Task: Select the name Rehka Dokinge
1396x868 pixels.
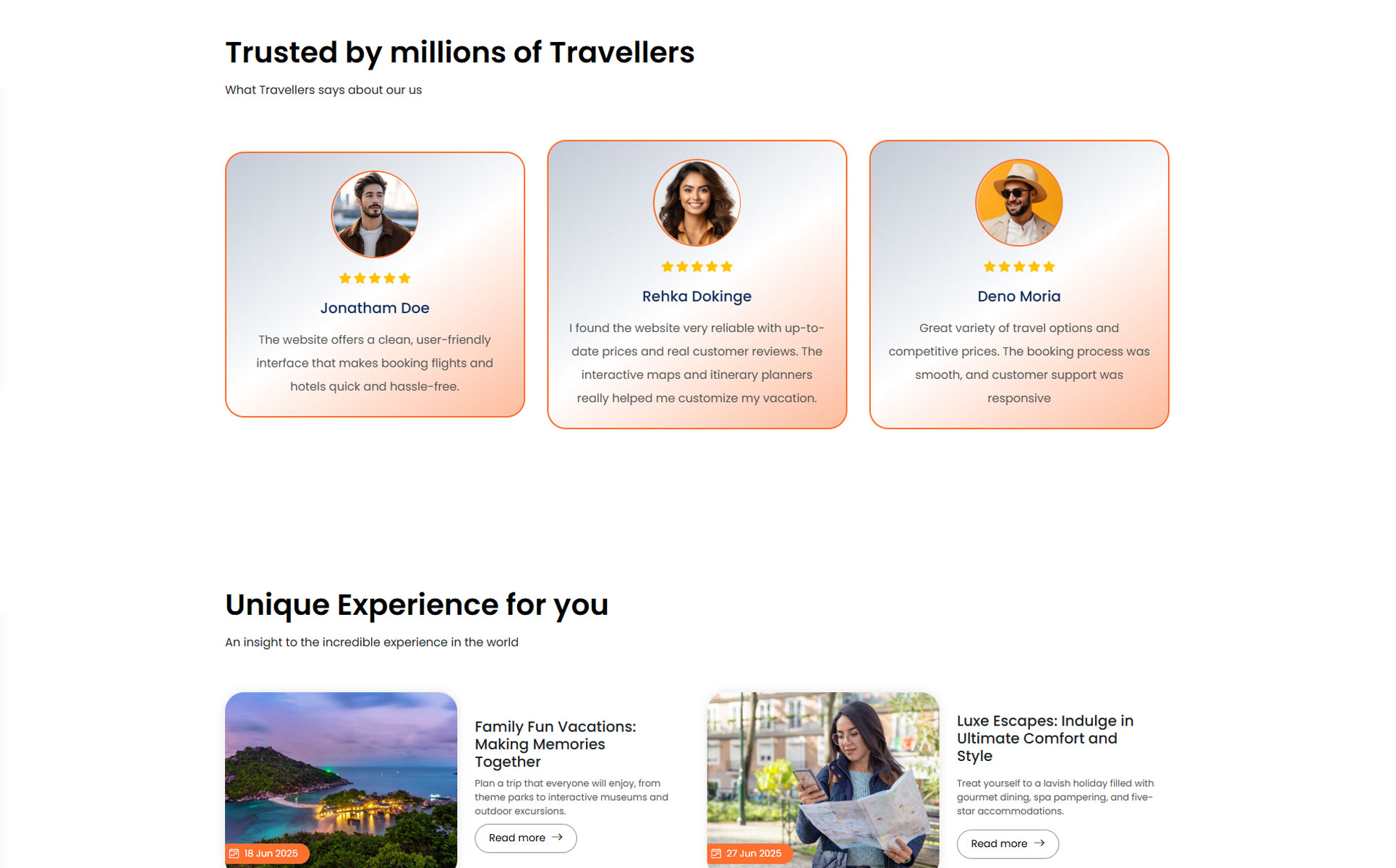Action: tap(697, 297)
